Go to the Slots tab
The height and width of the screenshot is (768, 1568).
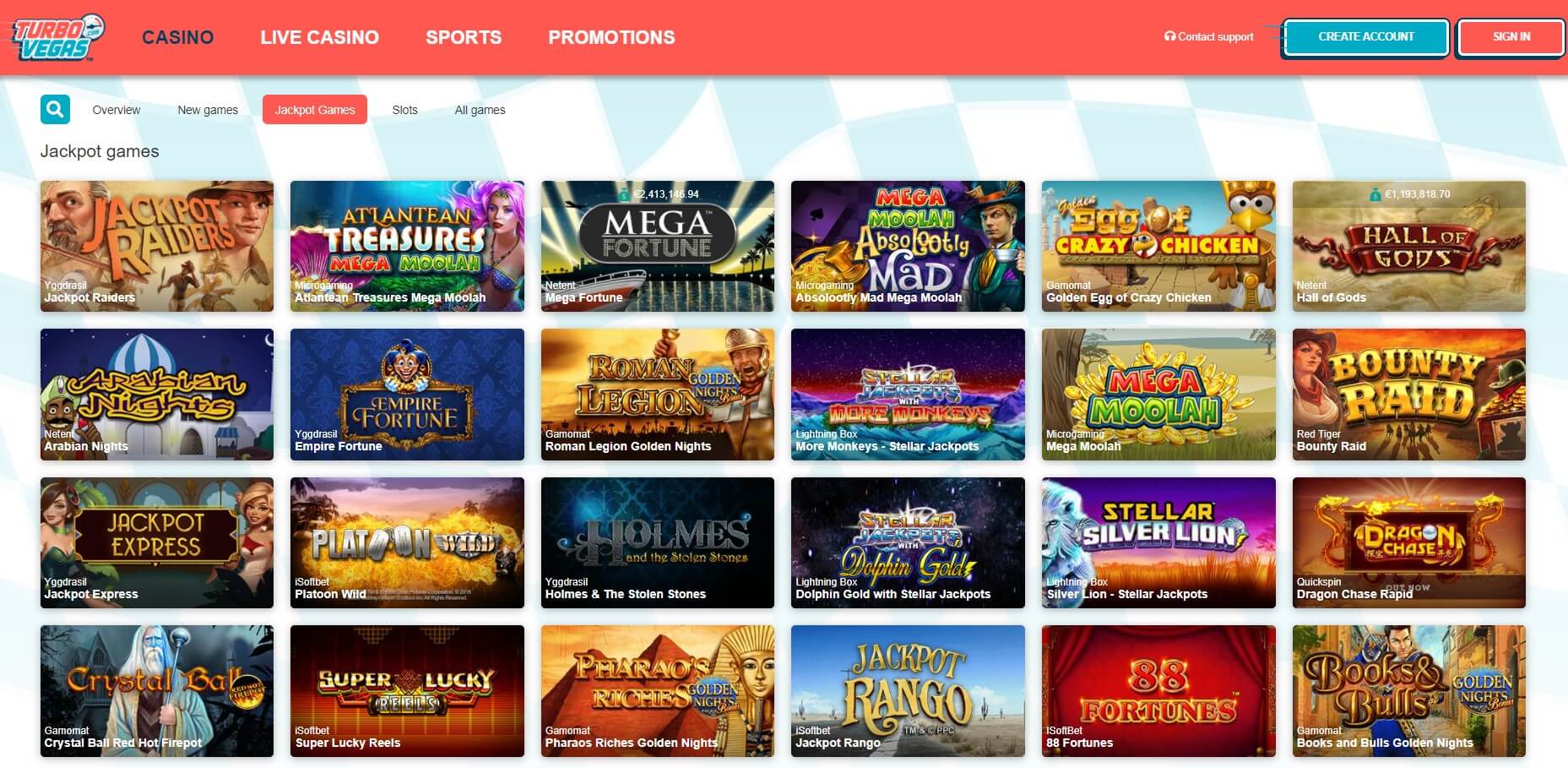[405, 110]
